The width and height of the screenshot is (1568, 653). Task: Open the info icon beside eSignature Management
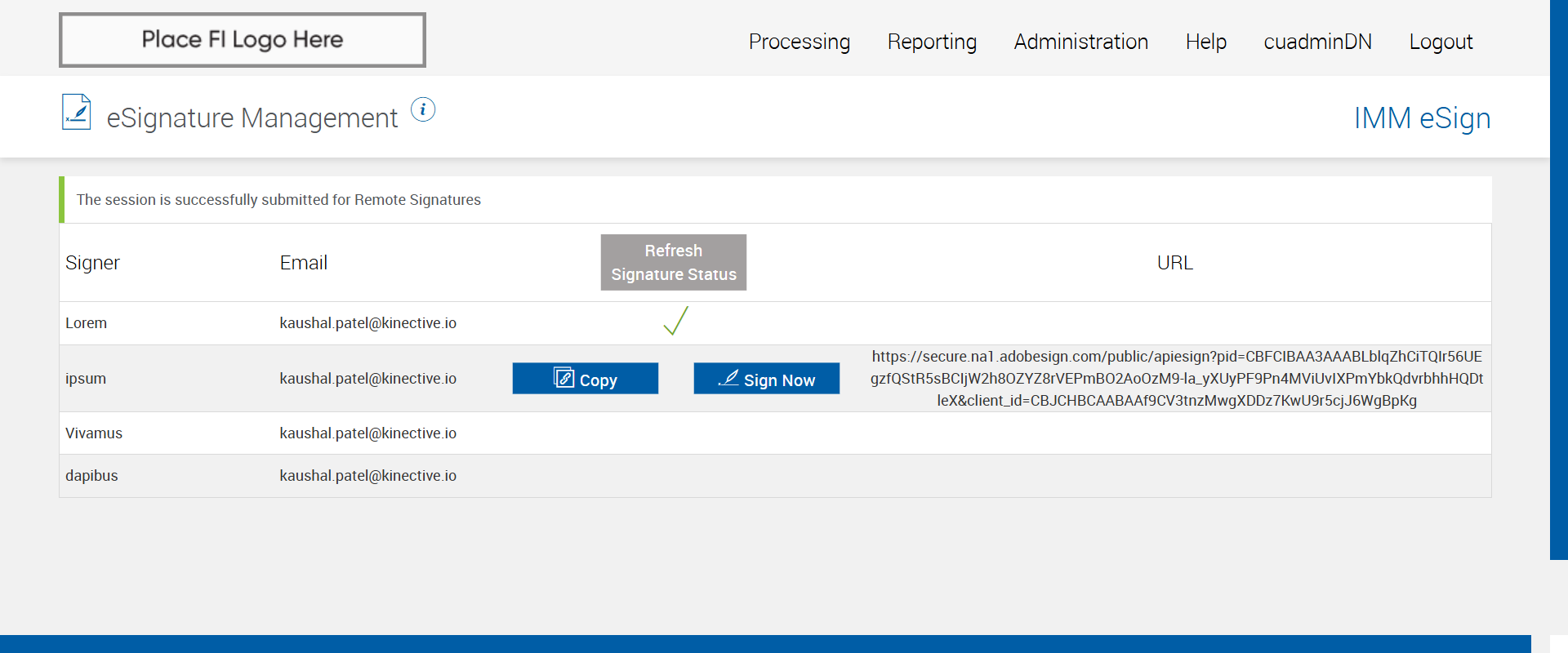(423, 109)
